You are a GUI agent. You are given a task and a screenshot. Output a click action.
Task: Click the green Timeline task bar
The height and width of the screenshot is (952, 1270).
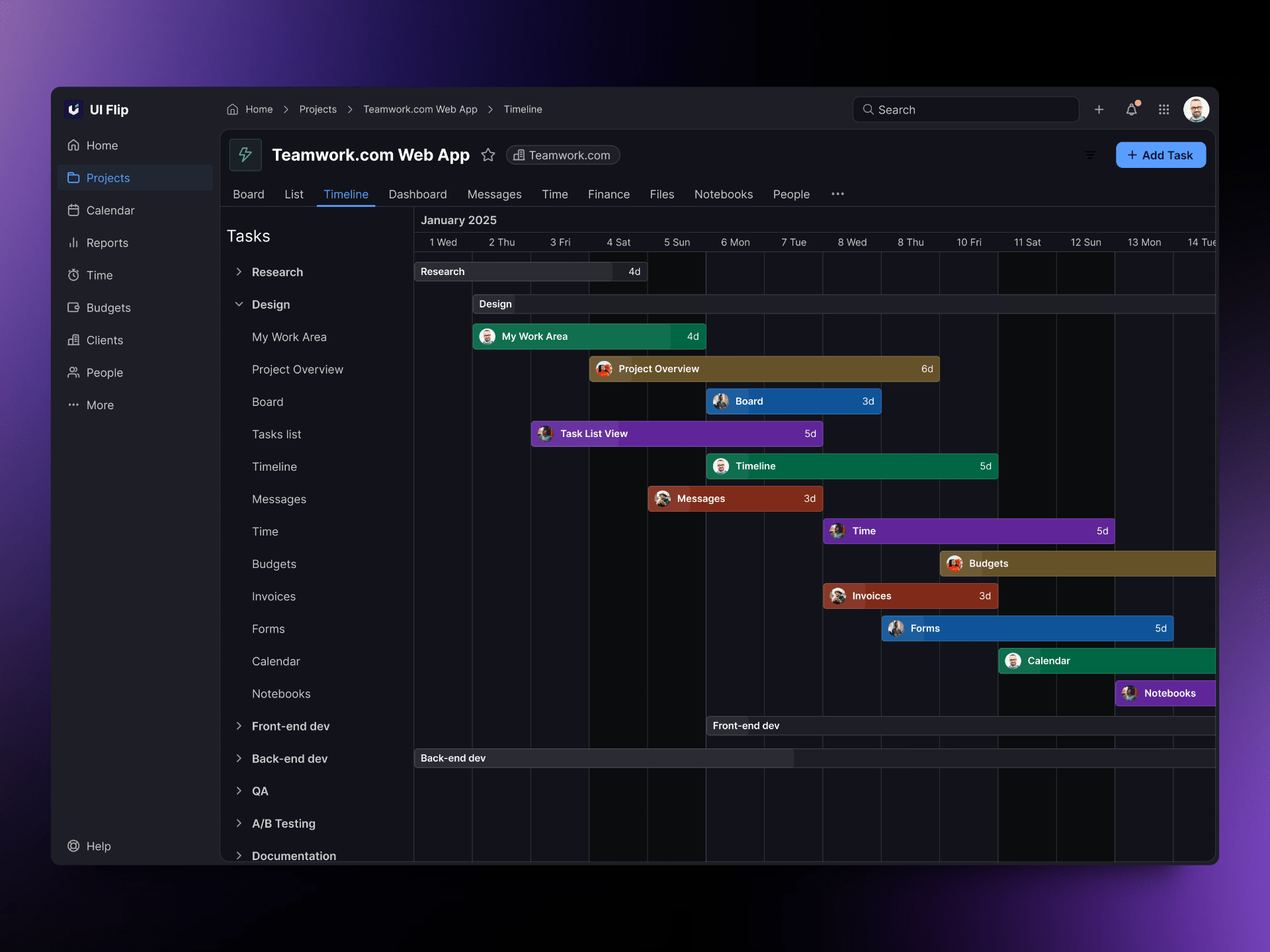click(x=852, y=466)
